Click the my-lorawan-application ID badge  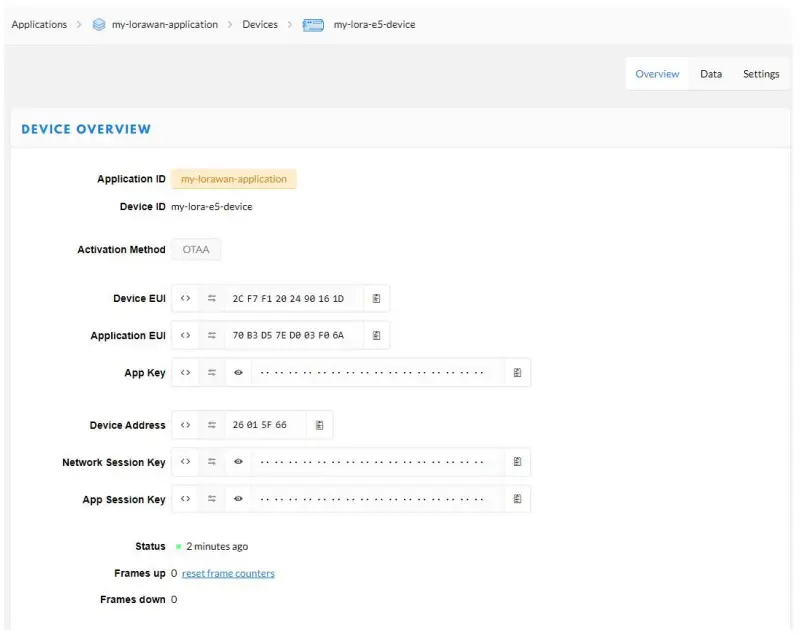(234, 179)
